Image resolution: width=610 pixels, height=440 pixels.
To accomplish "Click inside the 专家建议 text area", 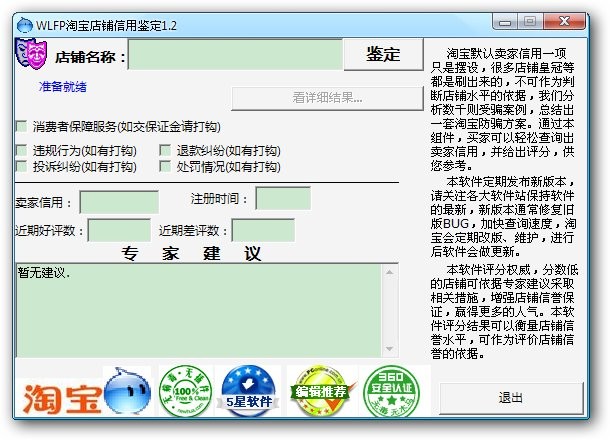I will point(198,310).
